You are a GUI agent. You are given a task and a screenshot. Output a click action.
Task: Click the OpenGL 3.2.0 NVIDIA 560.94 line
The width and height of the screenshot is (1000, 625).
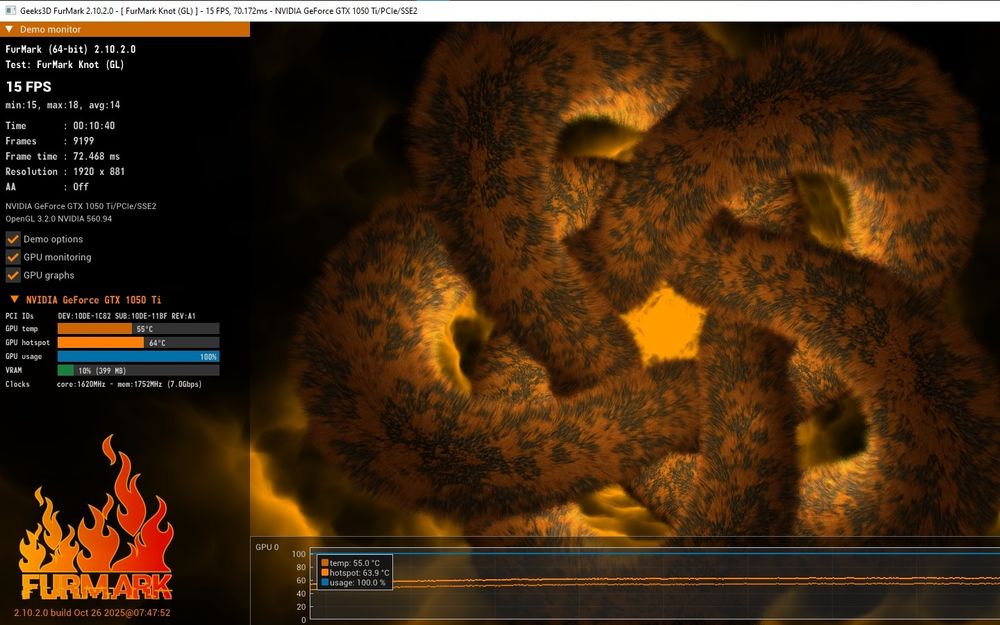point(59,219)
